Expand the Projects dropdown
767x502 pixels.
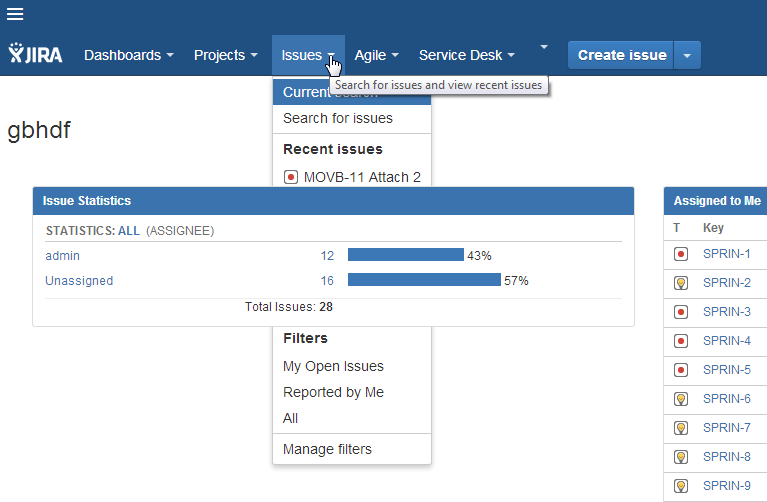226,55
